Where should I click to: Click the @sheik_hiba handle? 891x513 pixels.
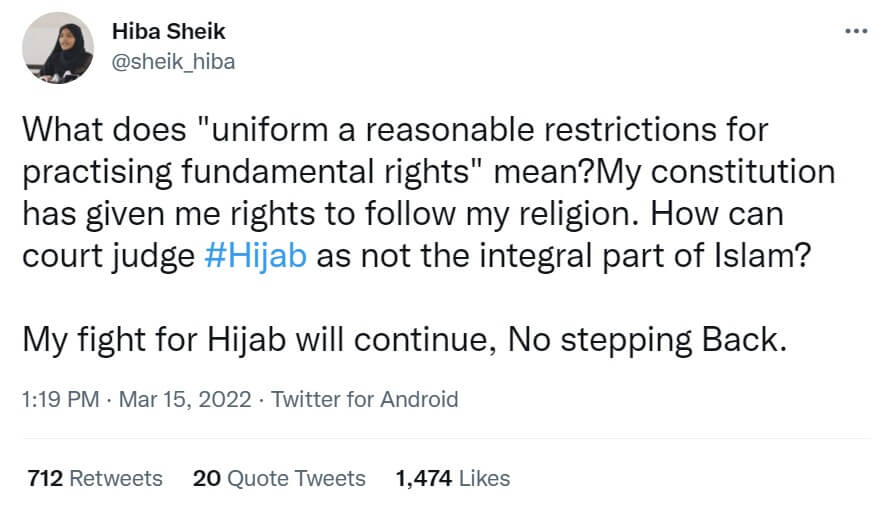coord(173,62)
